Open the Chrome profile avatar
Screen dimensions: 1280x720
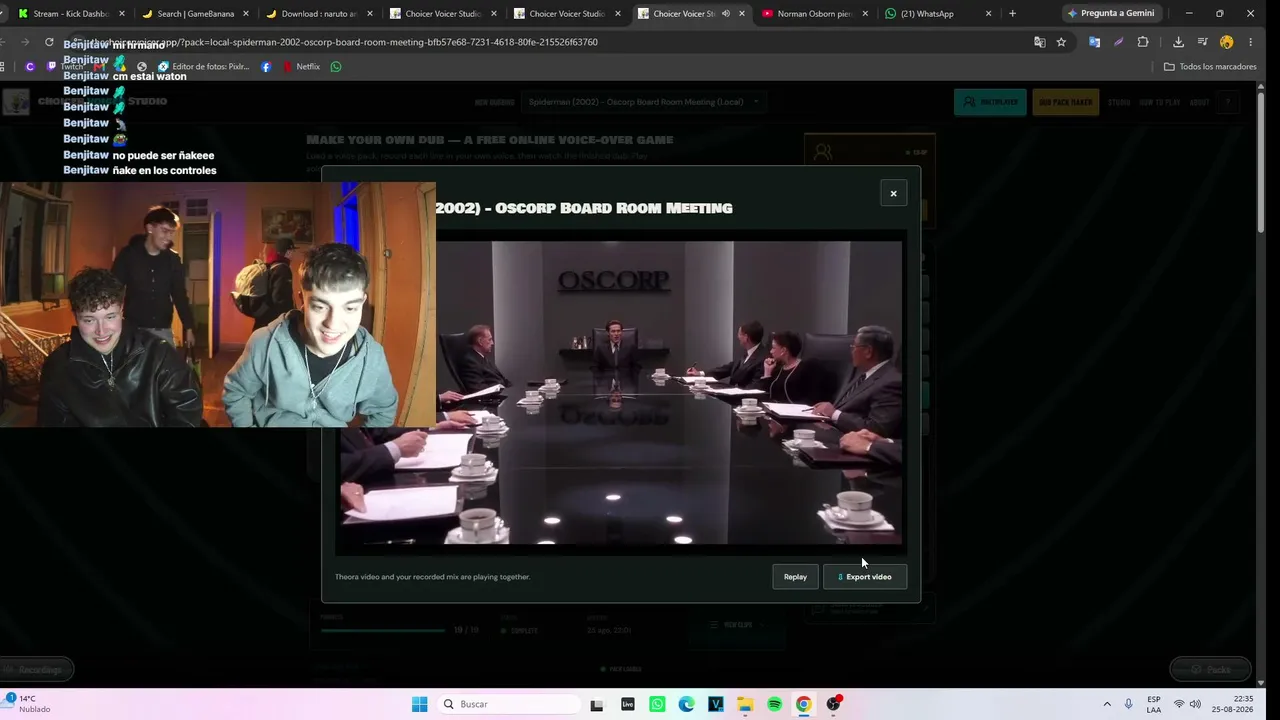(1227, 42)
